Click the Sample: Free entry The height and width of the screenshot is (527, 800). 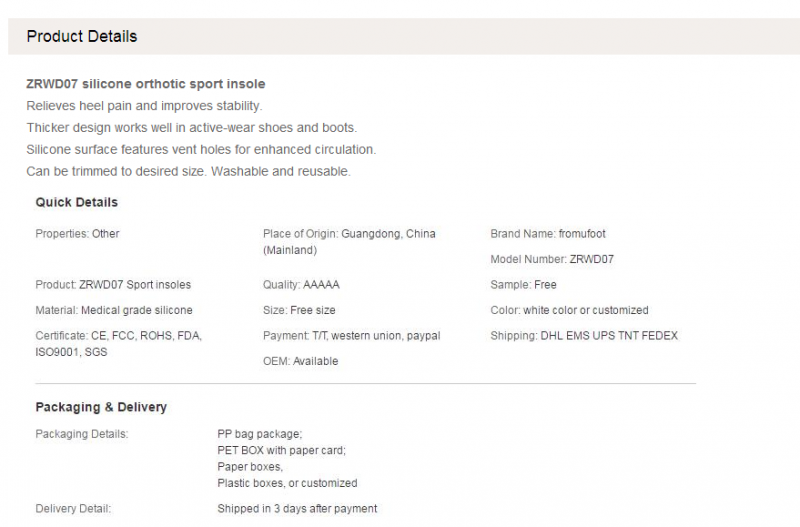tap(523, 285)
